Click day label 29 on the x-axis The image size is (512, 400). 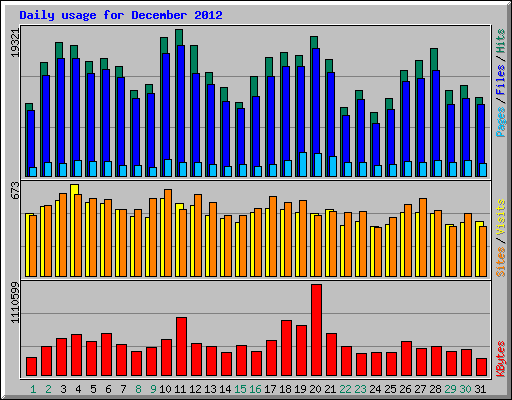[x=450, y=389]
